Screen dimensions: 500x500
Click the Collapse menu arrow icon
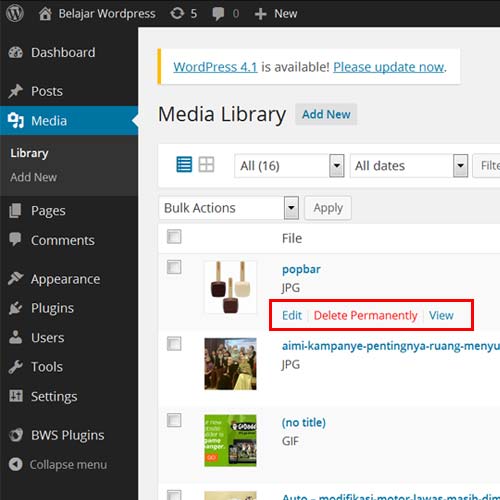pyautogui.click(x=15, y=464)
